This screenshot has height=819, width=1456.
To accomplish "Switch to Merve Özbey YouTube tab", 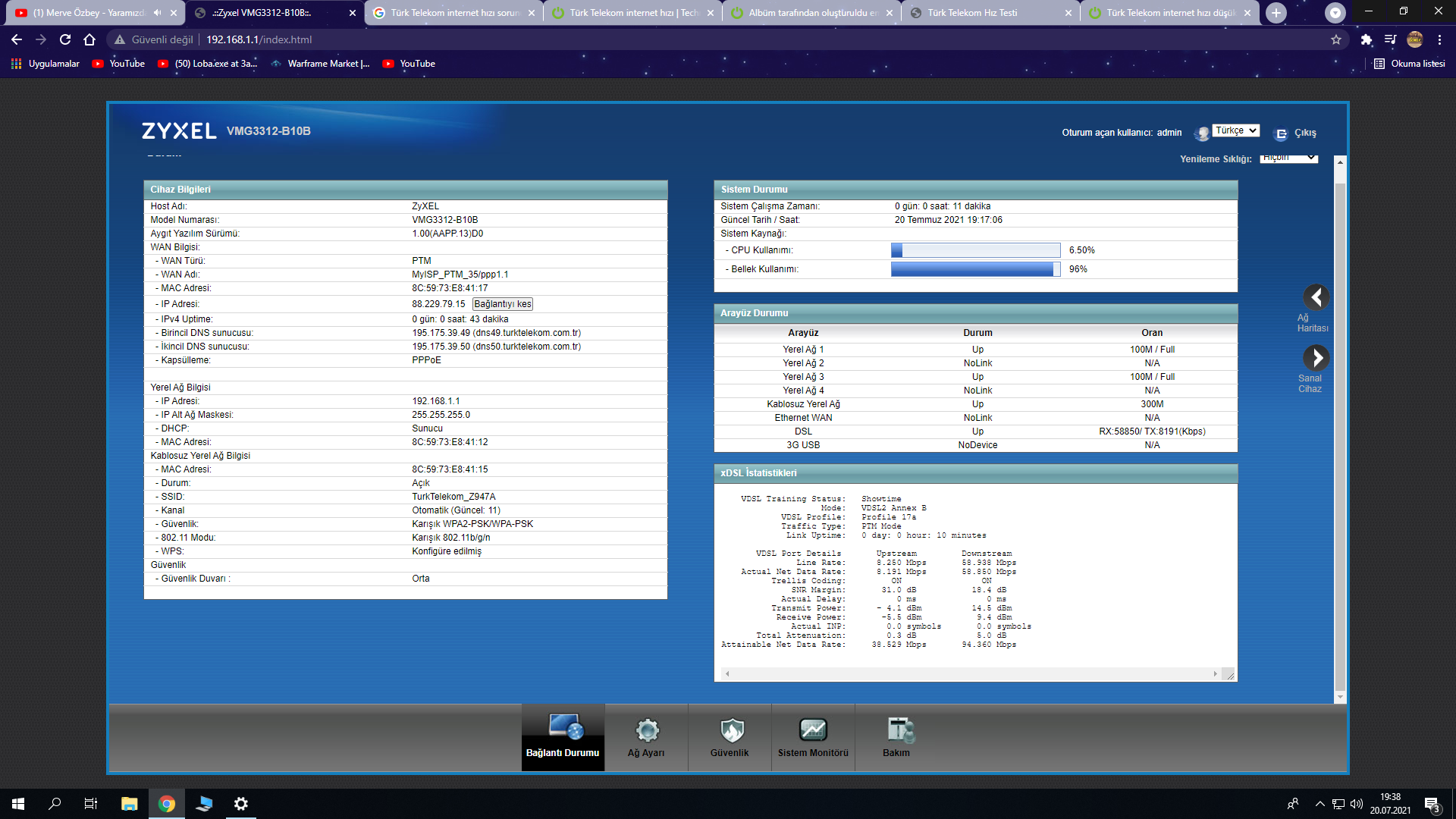I will pos(83,13).
